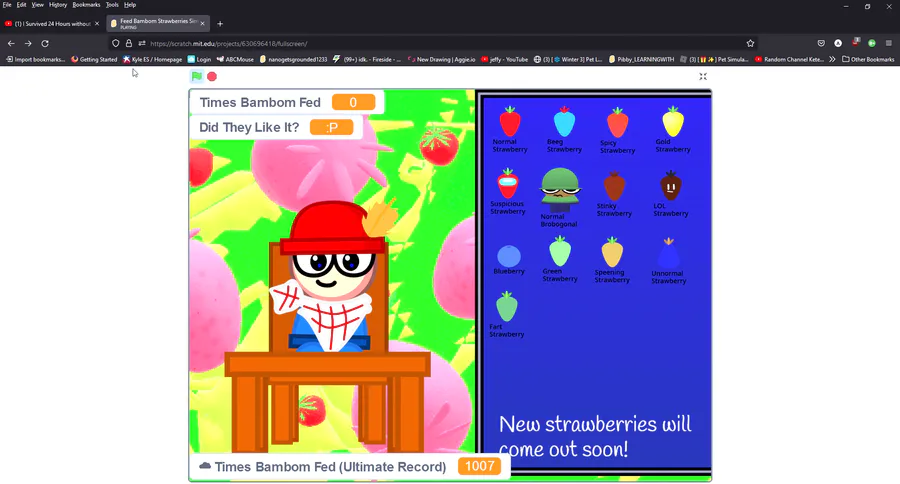Open the Kyle ES Homepage bookmark
This screenshot has width=900, height=484.
[152, 59]
